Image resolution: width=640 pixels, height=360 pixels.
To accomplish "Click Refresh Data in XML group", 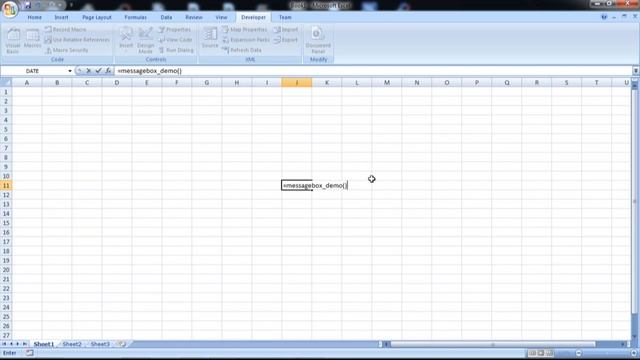I will pyautogui.click(x=242, y=50).
